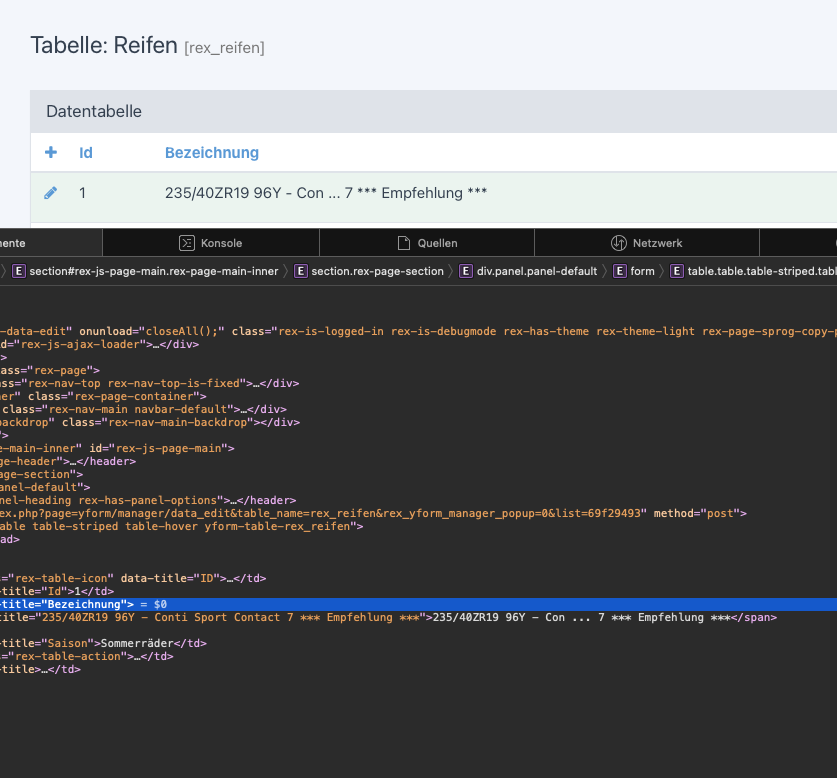Image resolution: width=837 pixels, height=778 pixels.
Task: Click the [rex_reifen] table name label
Action: point(224,48)
